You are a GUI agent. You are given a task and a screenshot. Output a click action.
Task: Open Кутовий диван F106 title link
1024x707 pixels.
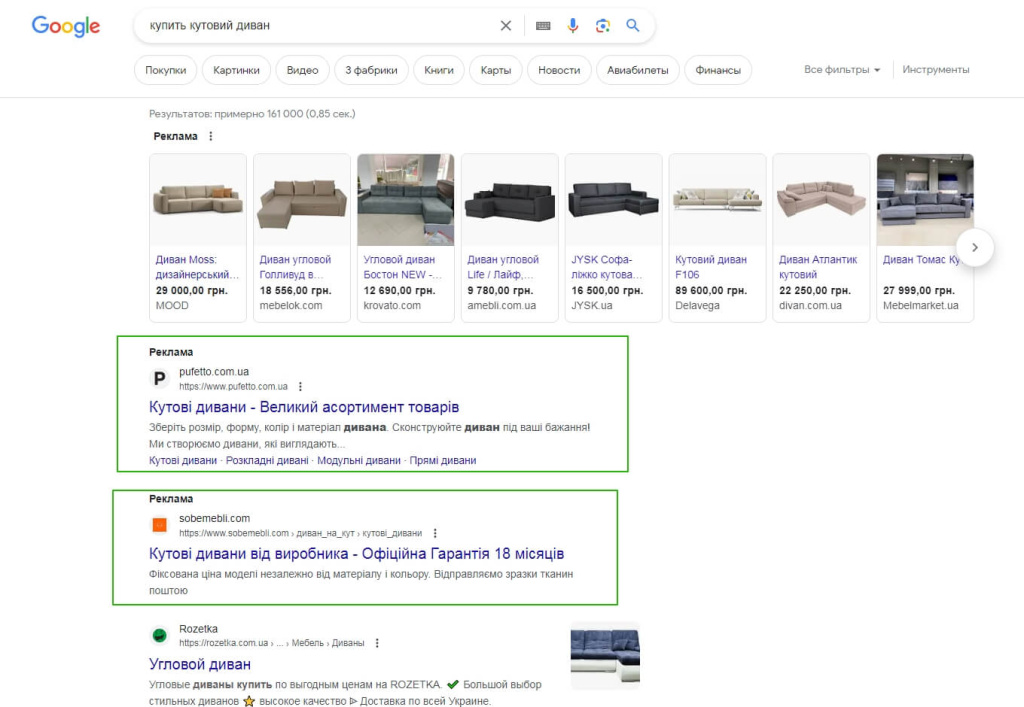[711, 267]
